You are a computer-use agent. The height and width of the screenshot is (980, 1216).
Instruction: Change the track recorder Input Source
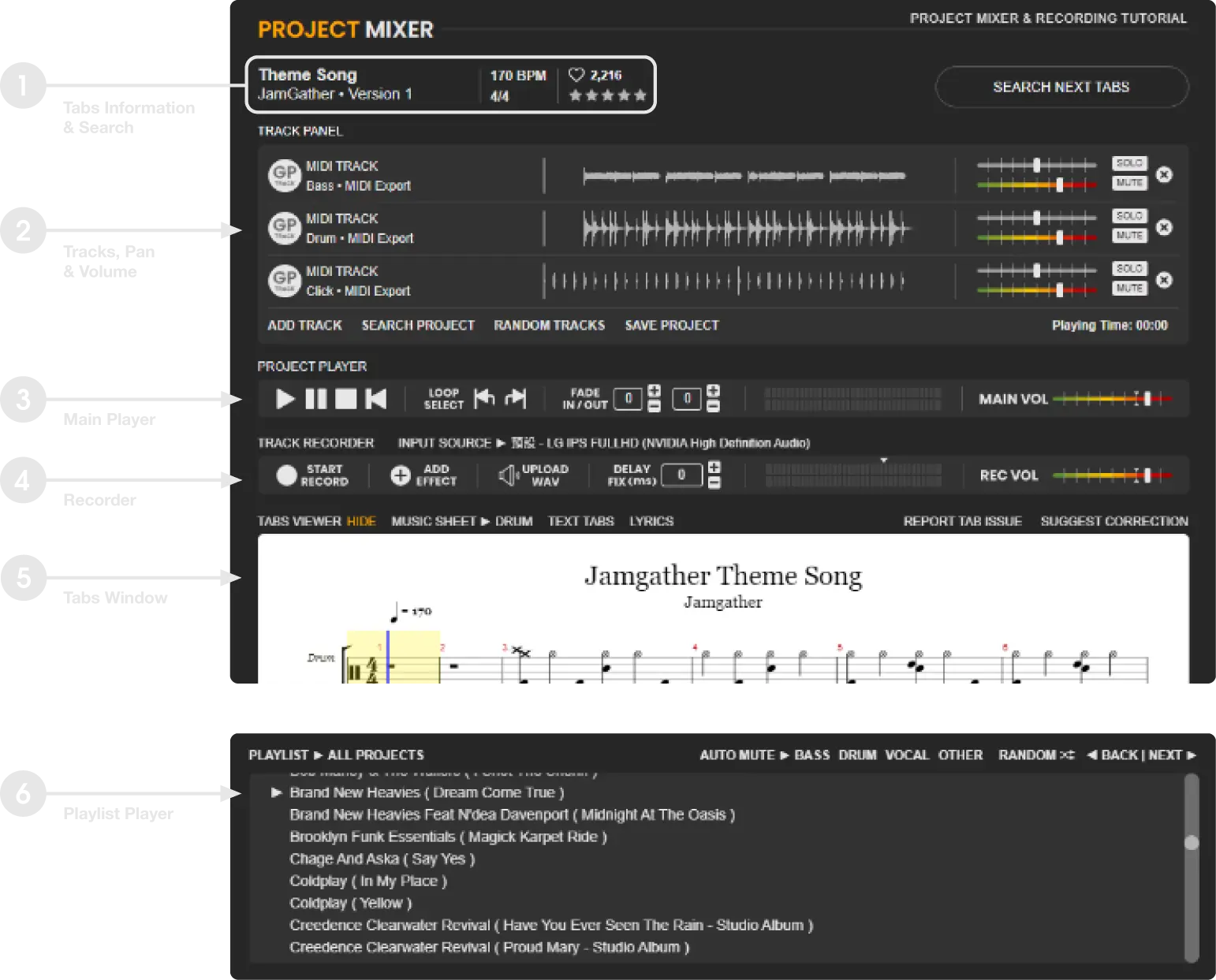(x=660, y=443)
